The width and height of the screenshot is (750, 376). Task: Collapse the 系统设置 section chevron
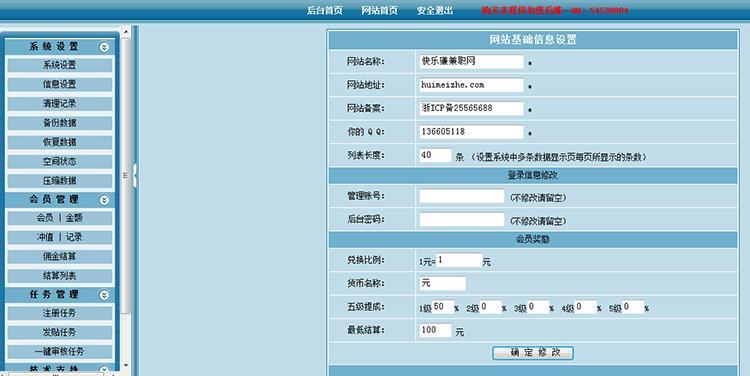(104, 47)
